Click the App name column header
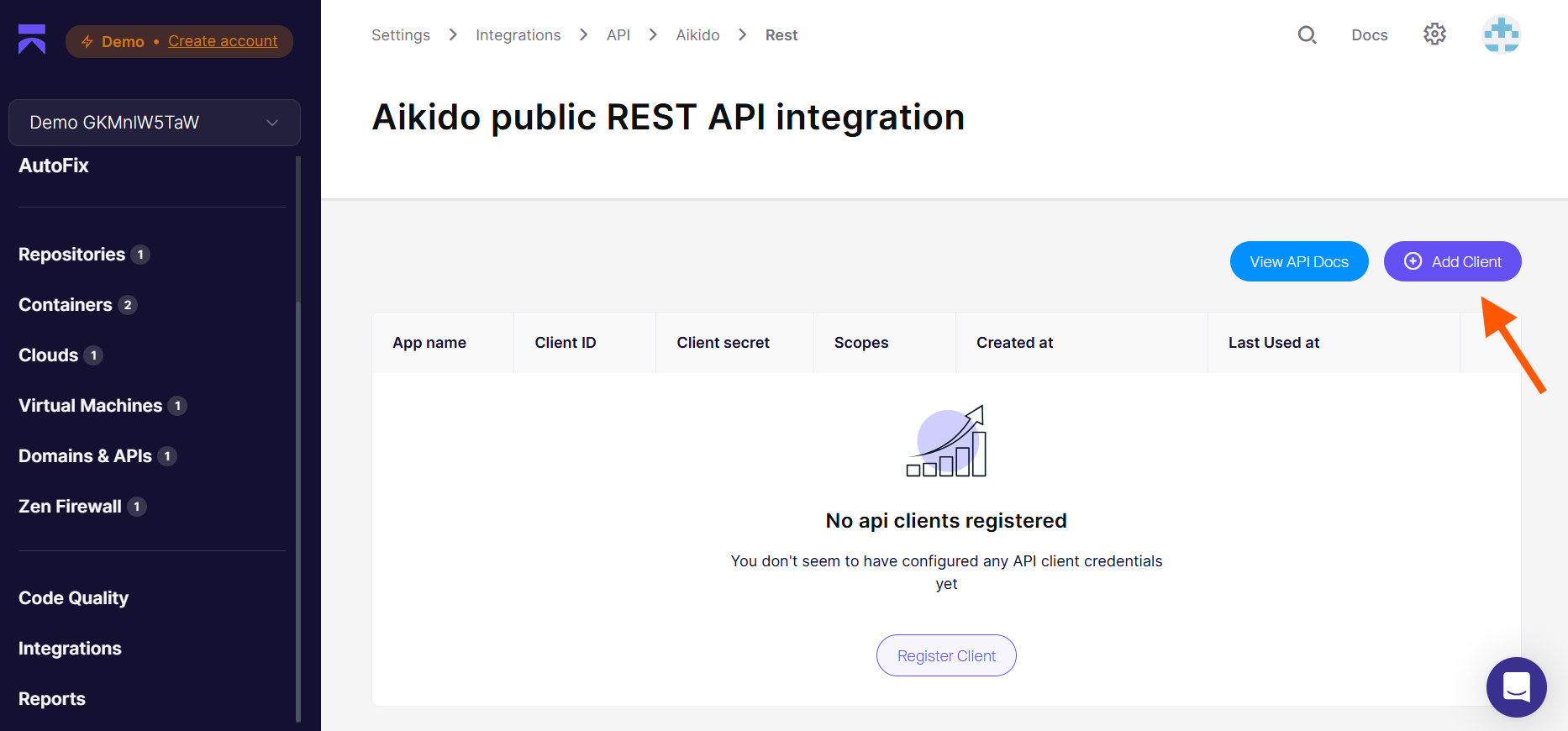This screenshot has width=1568, height=731. (429, 343)
